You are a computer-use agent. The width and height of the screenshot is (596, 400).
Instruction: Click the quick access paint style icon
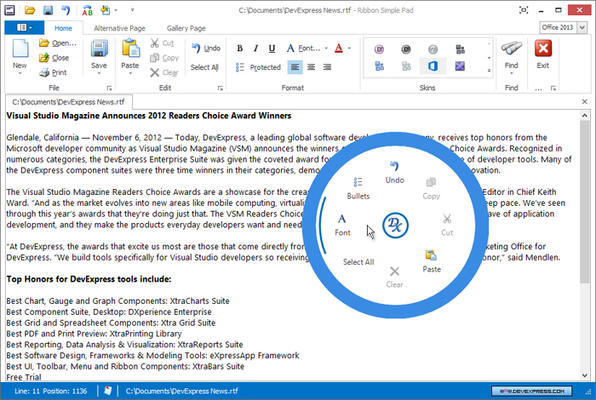pyautogui.click(x=105, y=10)
